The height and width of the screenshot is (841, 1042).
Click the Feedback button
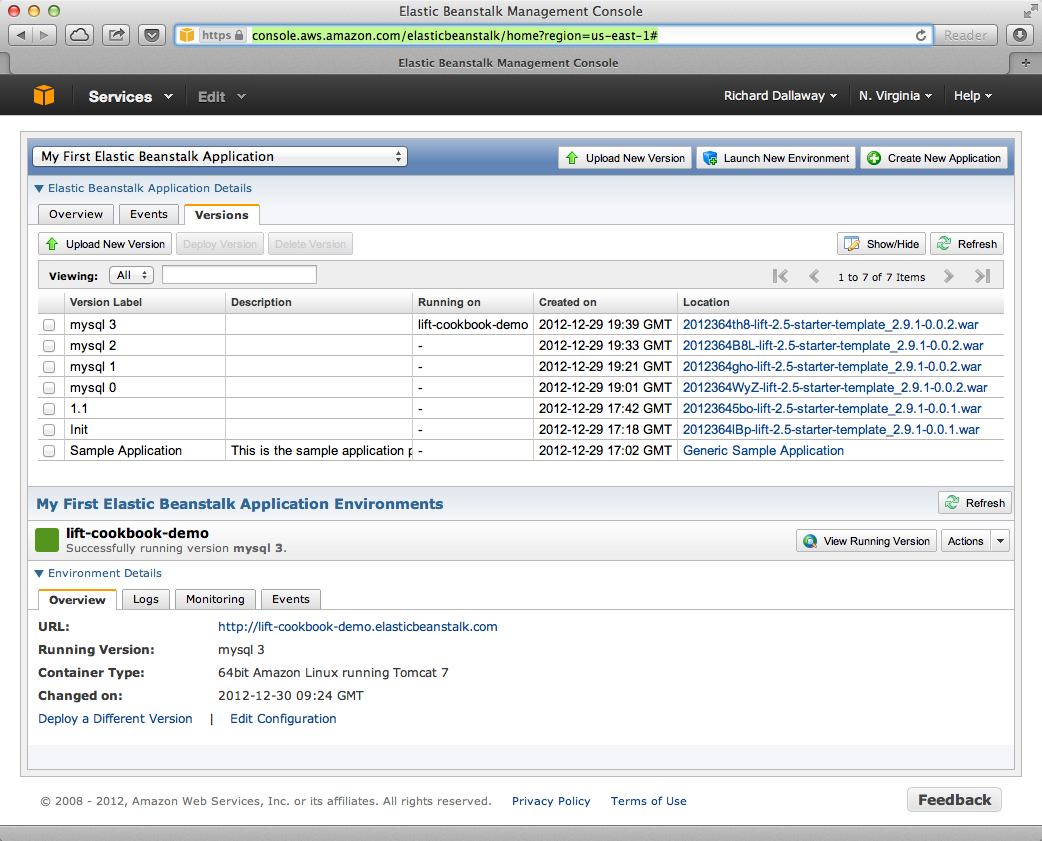pos(954,800)
